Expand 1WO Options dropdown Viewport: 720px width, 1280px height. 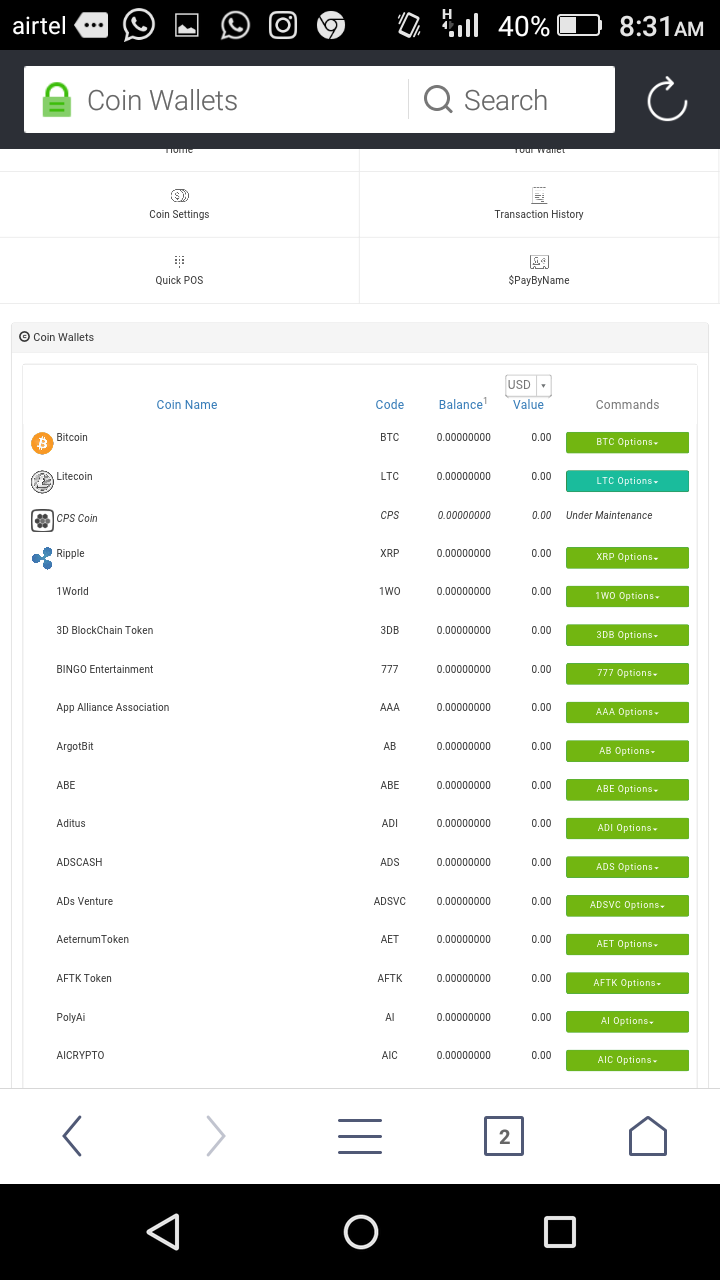627,596
